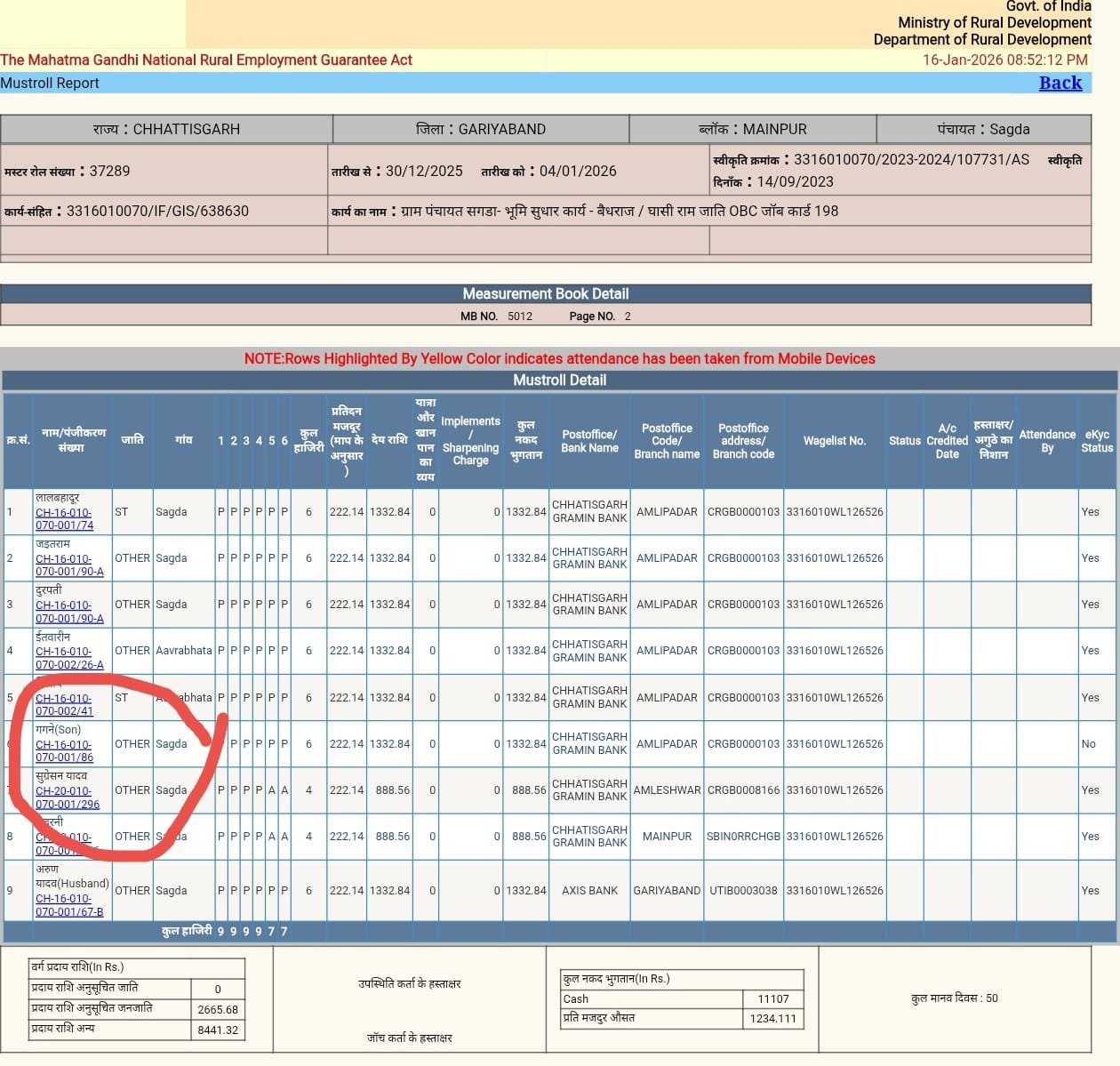Open job card link ending 070-002/41

(x=64, y=704)
